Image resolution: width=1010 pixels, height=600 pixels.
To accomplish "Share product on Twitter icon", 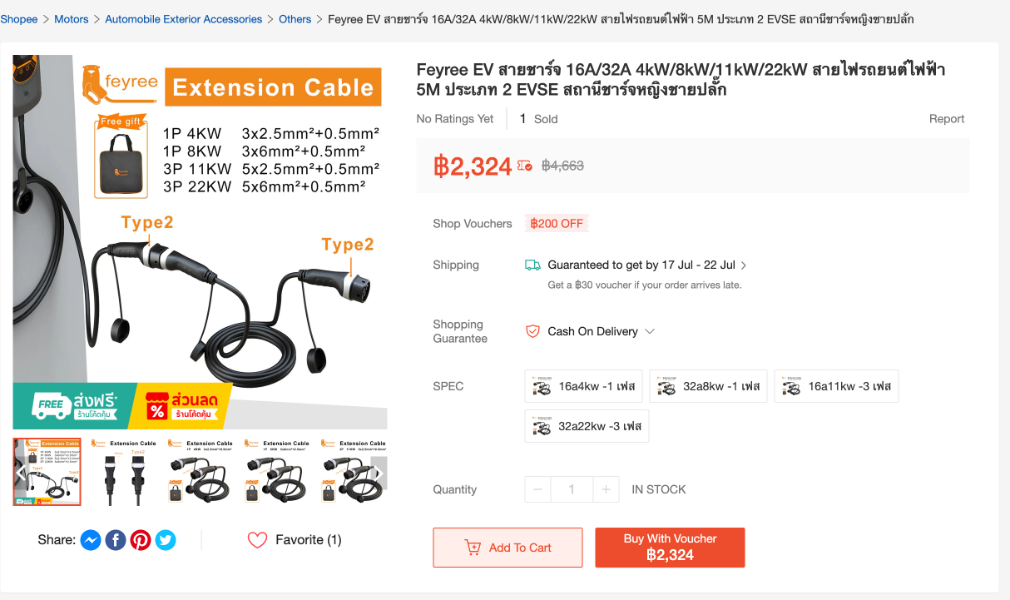I will [x=166, y=540].
